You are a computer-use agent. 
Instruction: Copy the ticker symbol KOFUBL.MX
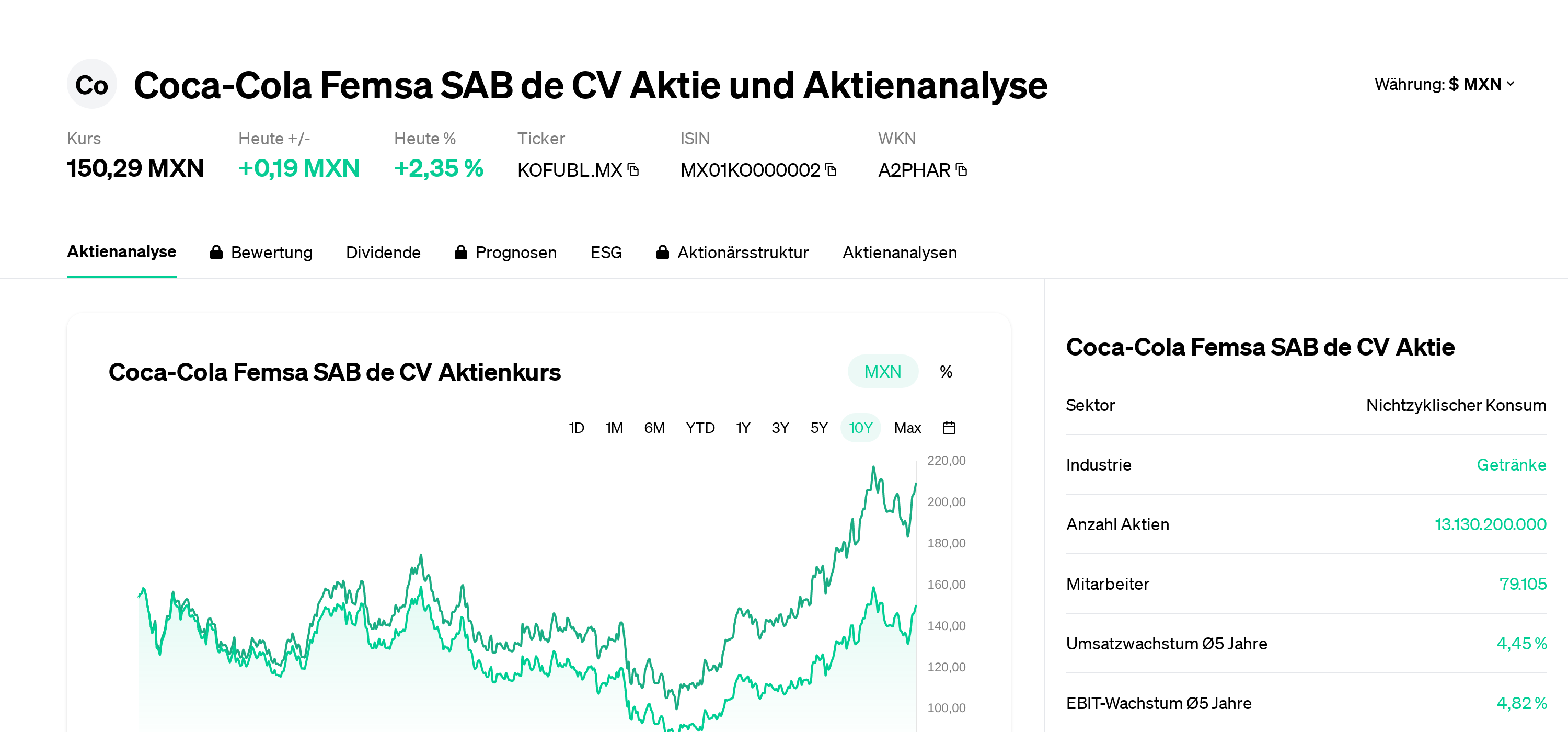(x=632, y=170)
